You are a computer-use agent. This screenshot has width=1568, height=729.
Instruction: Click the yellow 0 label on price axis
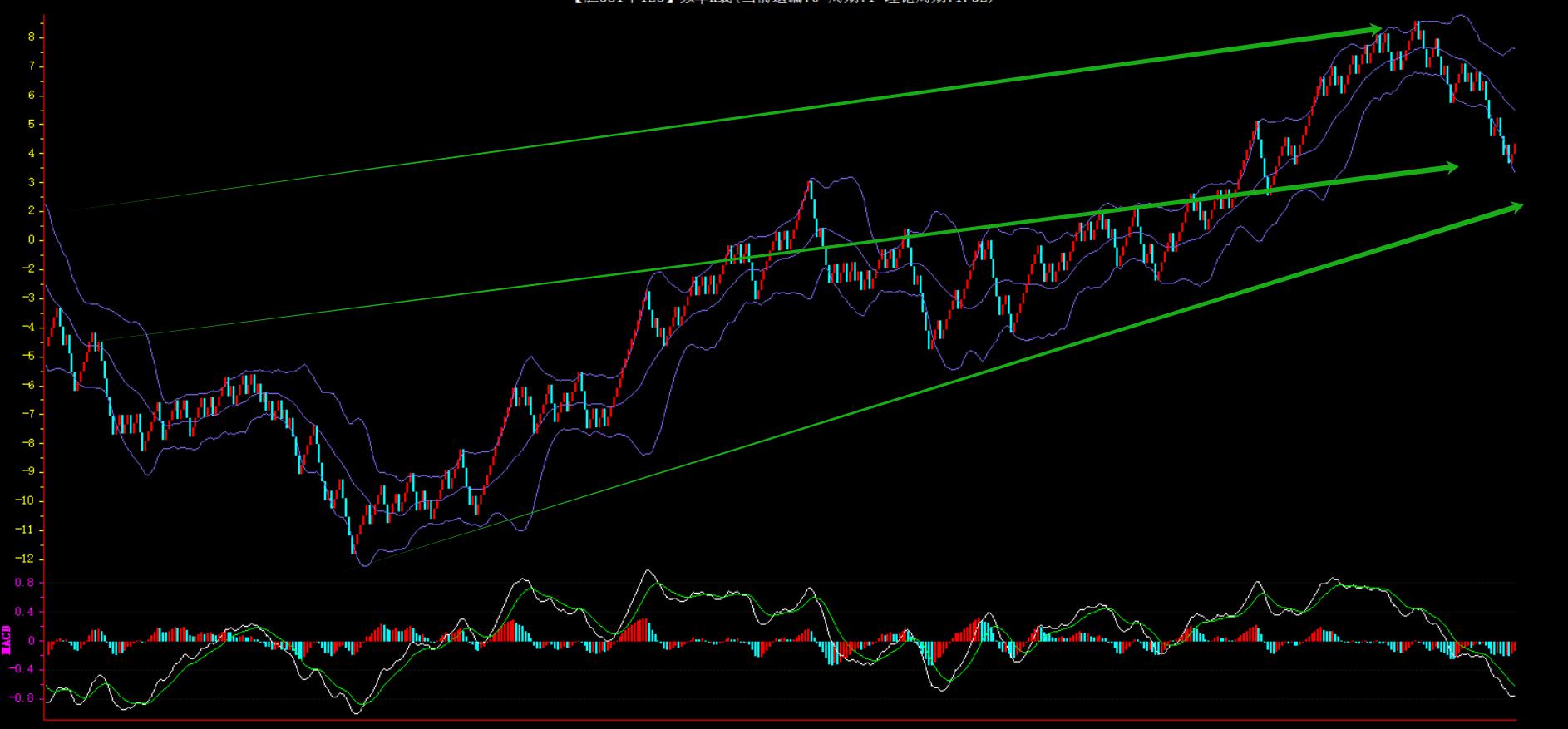[x=31, y=240]
